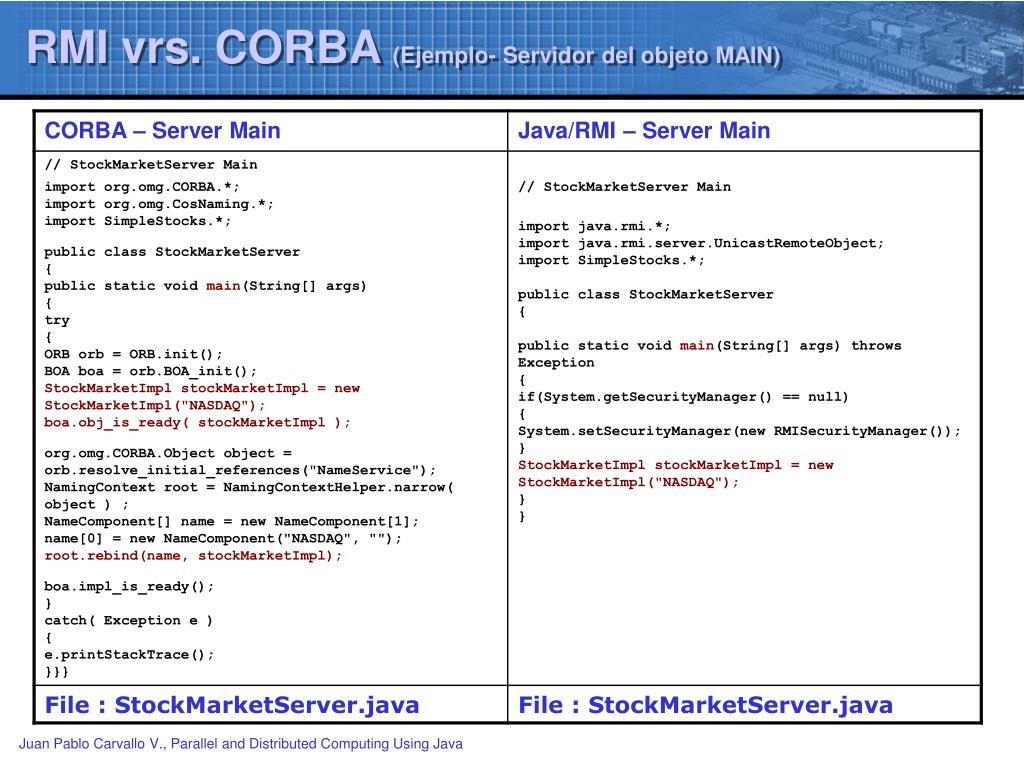Click Java/RMI column "public class StockMarketServer" line
Image resolution: width=1024 pixels, height=768 pixels.
coord(645,295)
